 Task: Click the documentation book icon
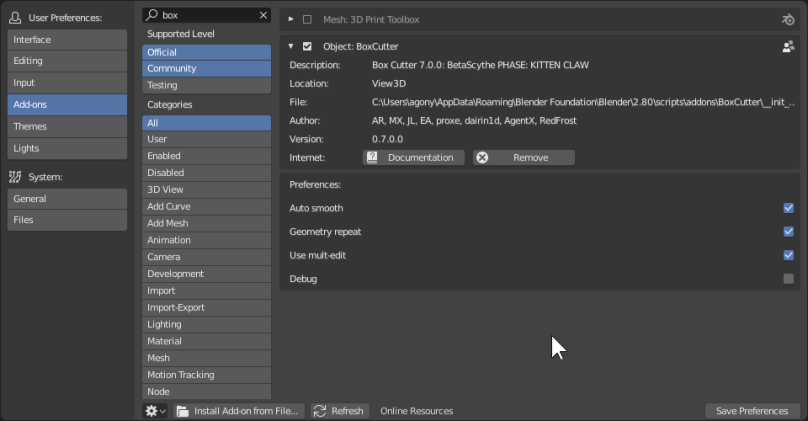[372, 157]
